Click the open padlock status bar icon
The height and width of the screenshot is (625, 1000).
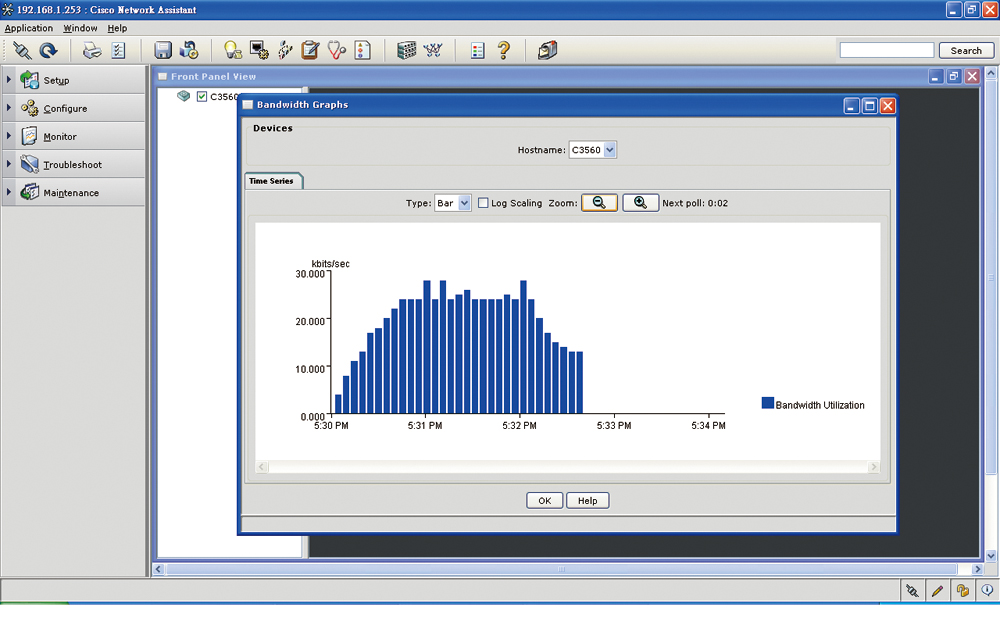[962, 591]
